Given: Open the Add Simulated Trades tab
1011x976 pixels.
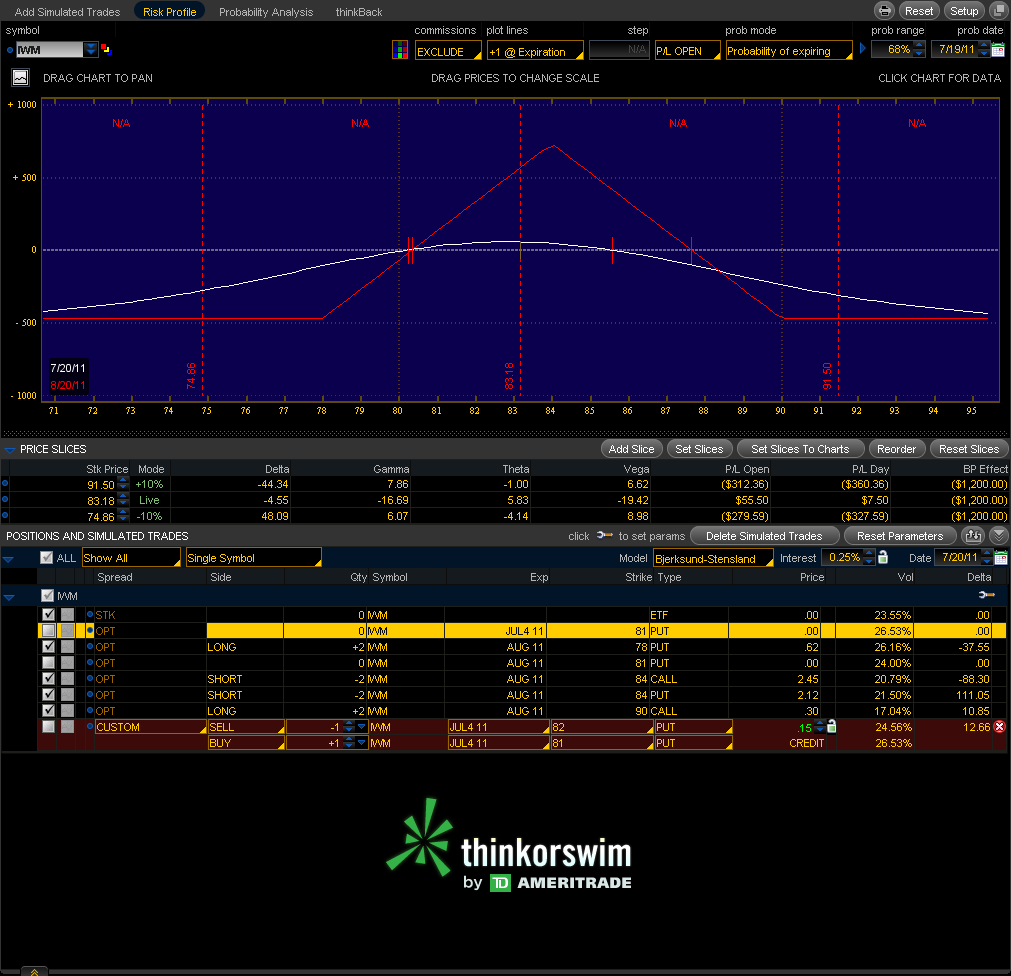Looking at the screenshot, I should pos(67,12).
